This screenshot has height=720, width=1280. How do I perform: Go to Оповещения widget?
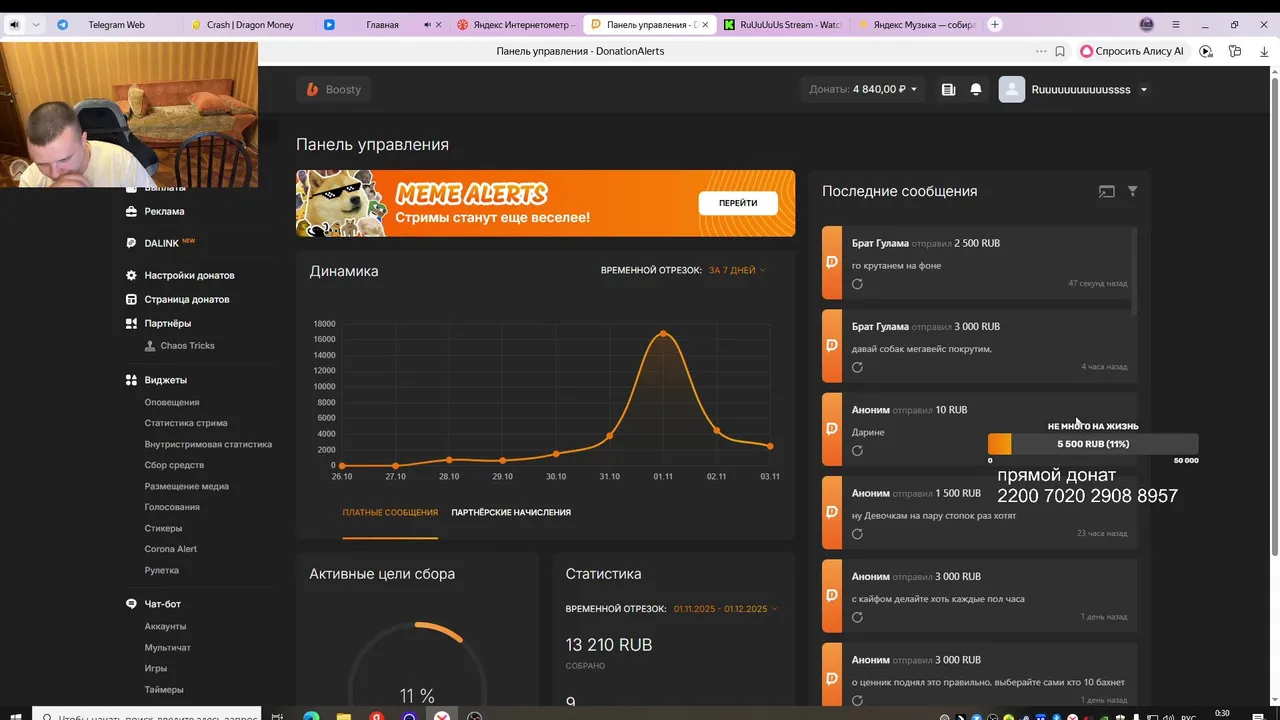(x=172, y=402)
